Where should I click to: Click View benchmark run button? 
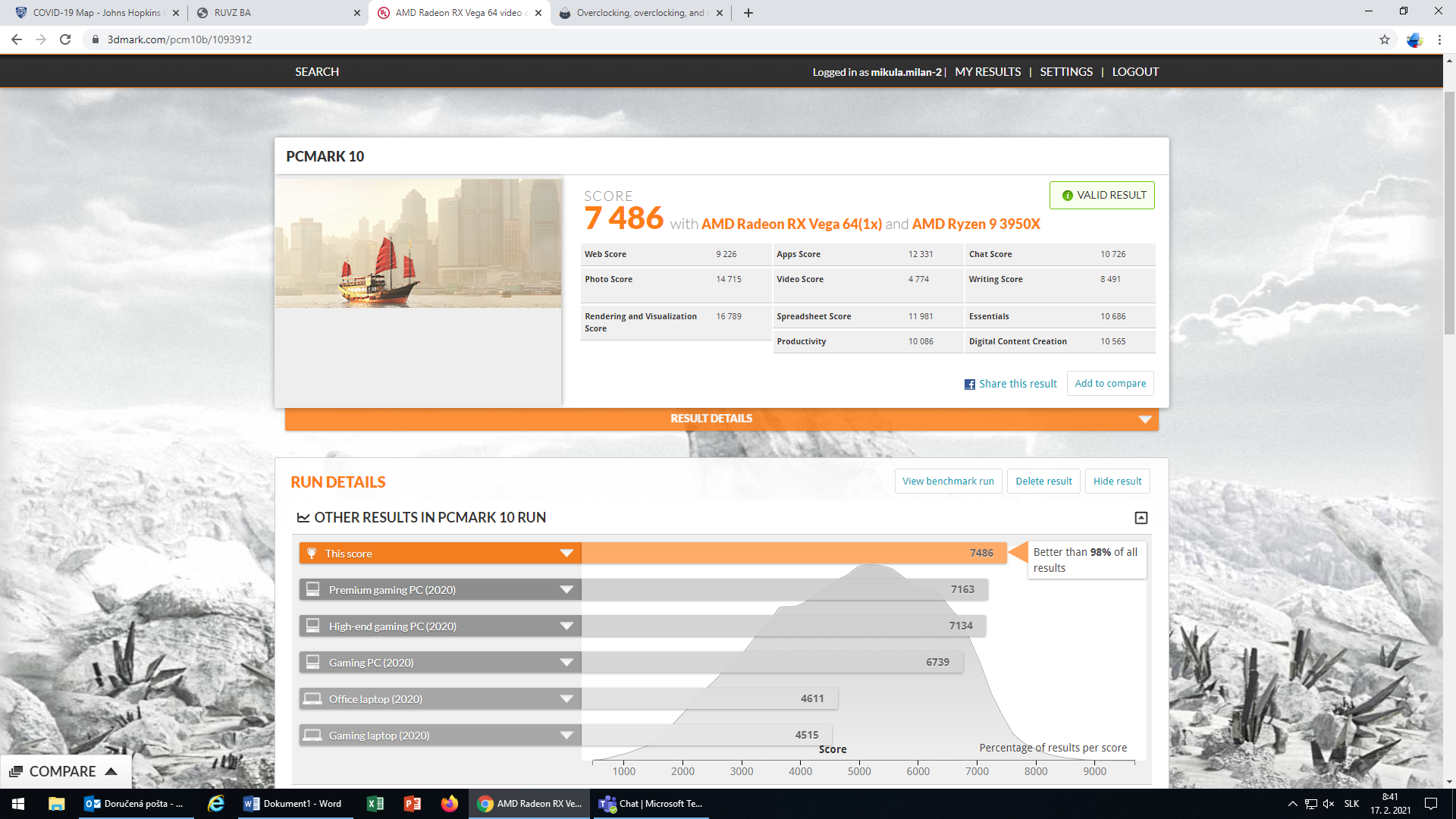948,481
